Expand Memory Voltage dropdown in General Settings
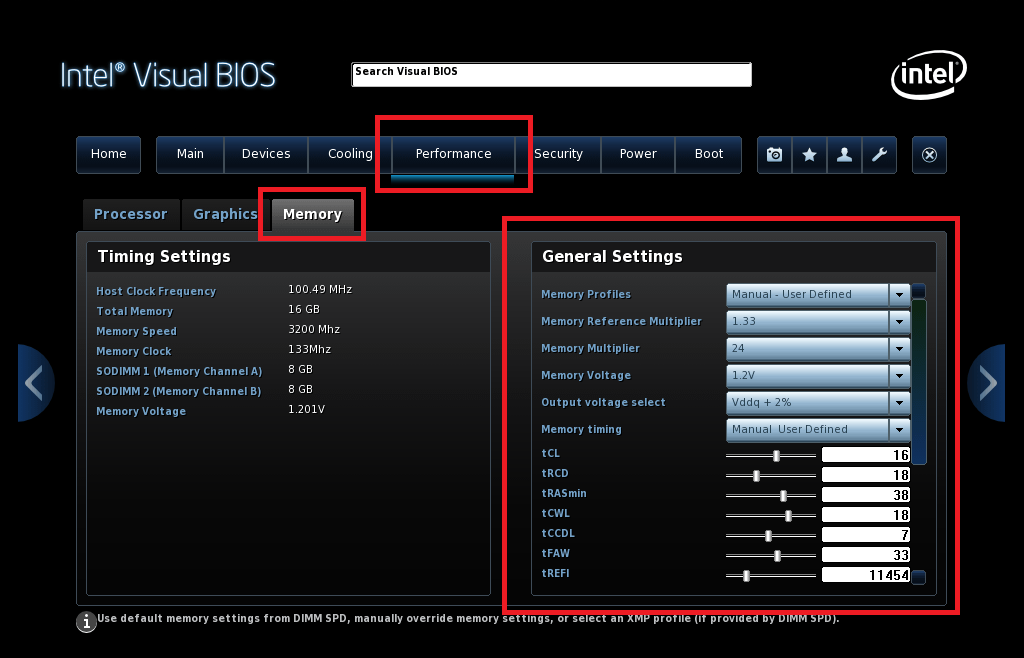The width and height of the screenshot is (1024, 658). 818,375
